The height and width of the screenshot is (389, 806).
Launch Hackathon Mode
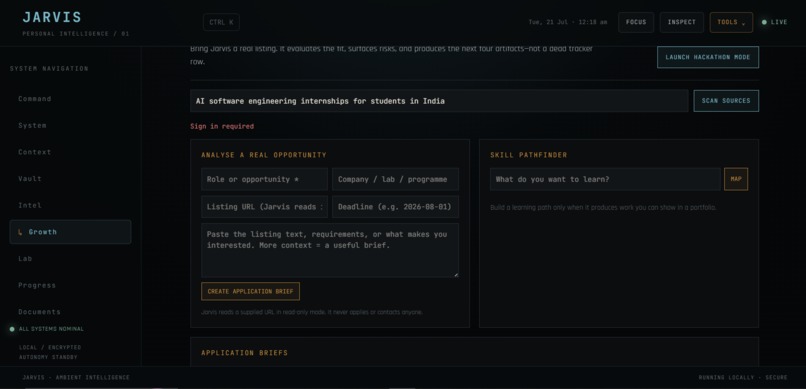[x=707, y=57]
